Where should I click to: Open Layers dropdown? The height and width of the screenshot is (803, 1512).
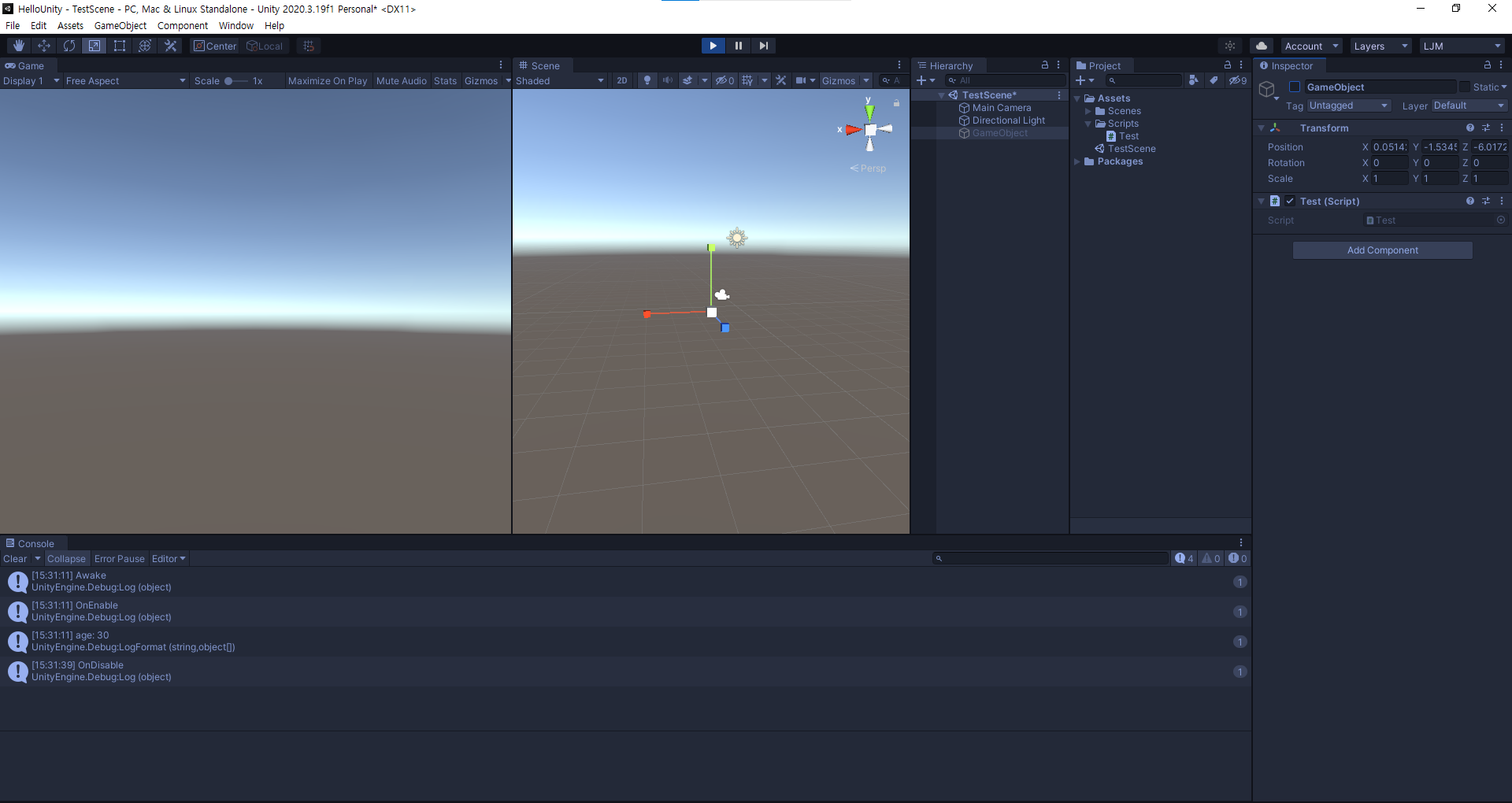pos(1380,46)
